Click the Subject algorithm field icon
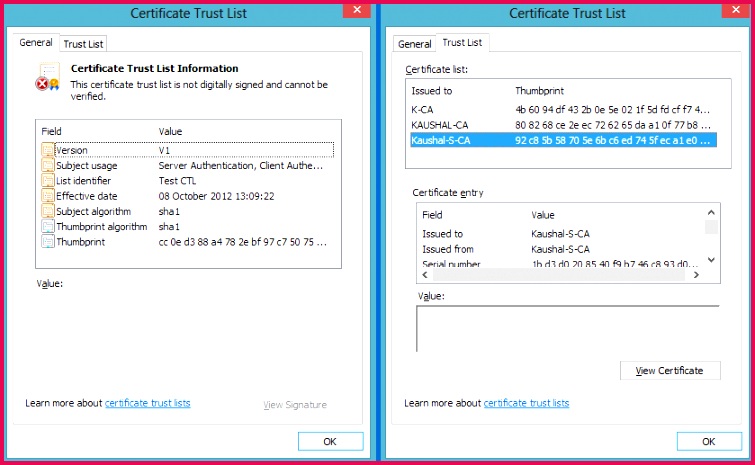Viewport: 755px width, 465px height. click(x=48, y=211)
